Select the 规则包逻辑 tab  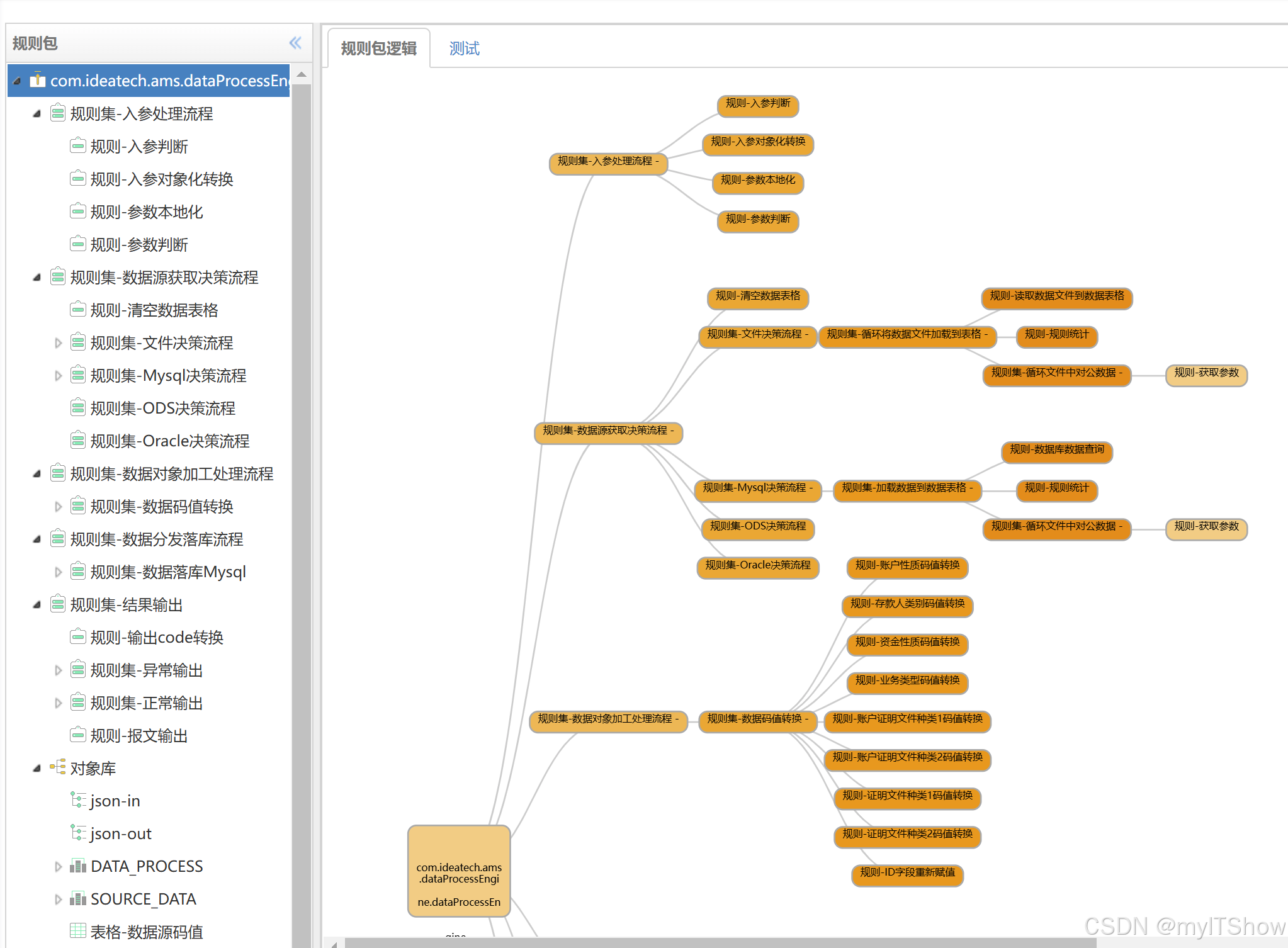pyautogui.click(x=379, y=48)
